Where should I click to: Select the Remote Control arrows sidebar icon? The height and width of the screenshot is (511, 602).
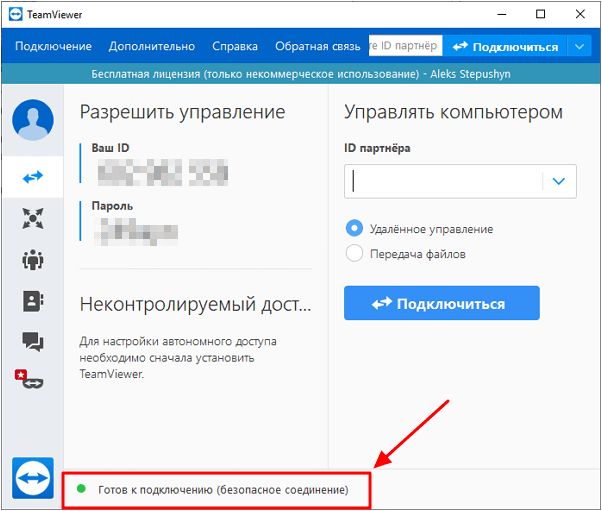point(33,177)
